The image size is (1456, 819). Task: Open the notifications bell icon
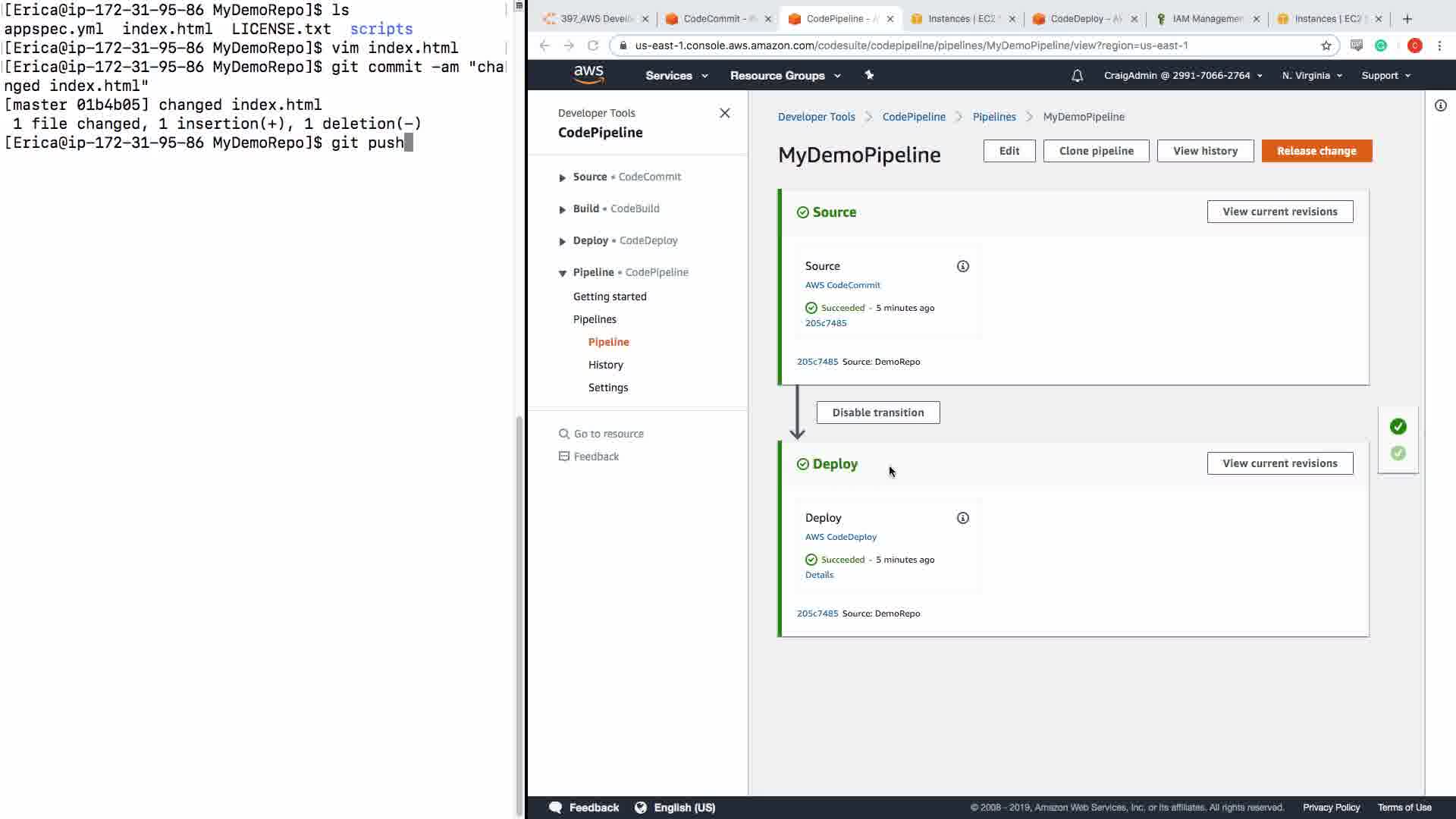click(1077, 76)
